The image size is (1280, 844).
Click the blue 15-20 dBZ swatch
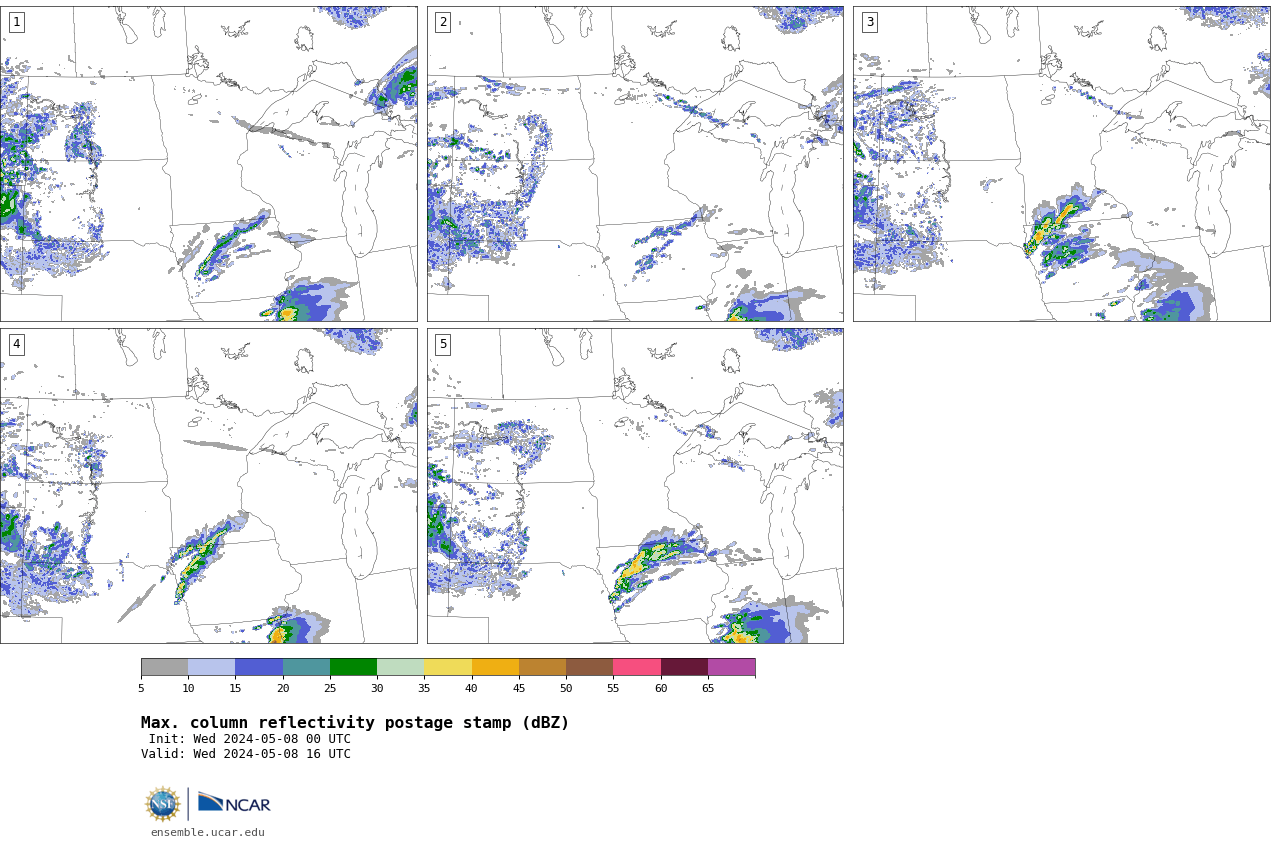coord(259,667)
